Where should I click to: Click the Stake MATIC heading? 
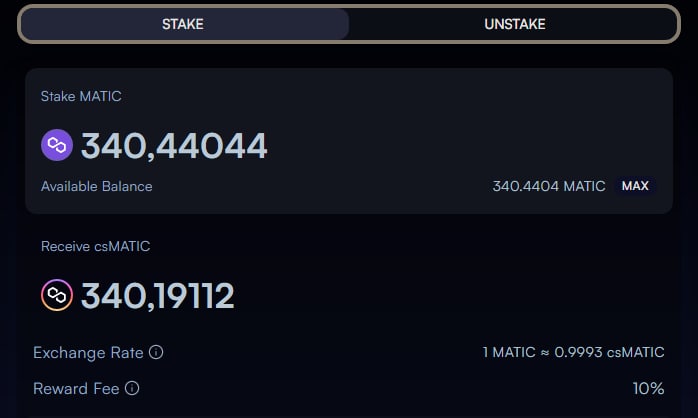[x=81, y=97]
